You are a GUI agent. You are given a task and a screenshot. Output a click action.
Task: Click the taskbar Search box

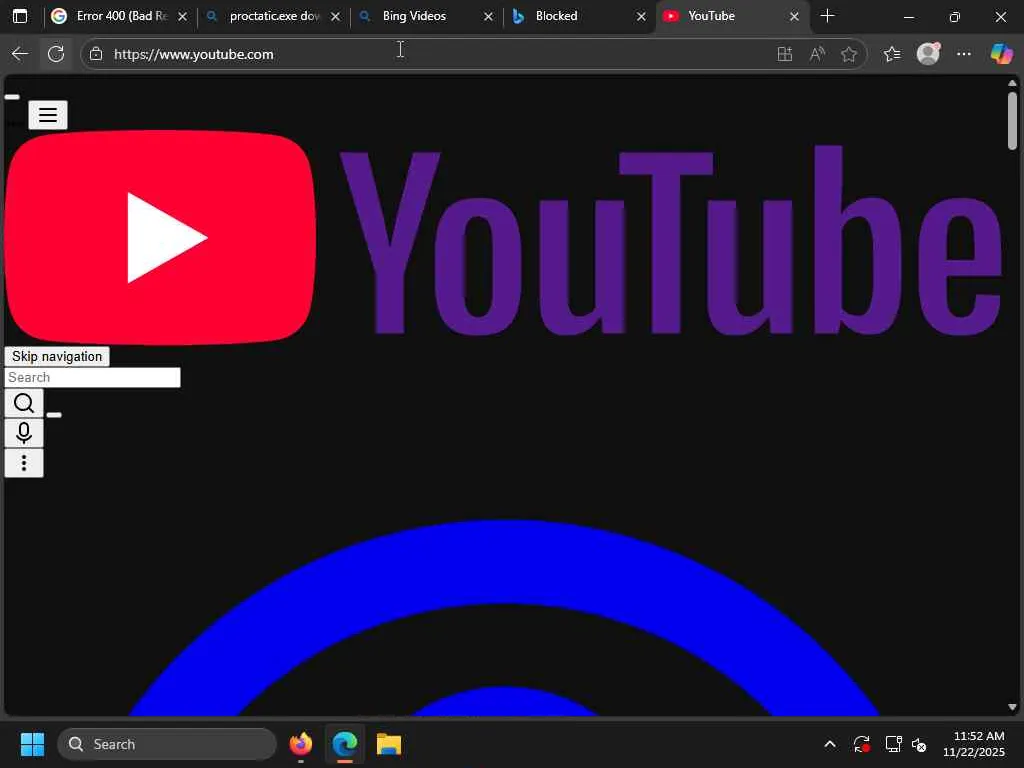tap(167, 744)
